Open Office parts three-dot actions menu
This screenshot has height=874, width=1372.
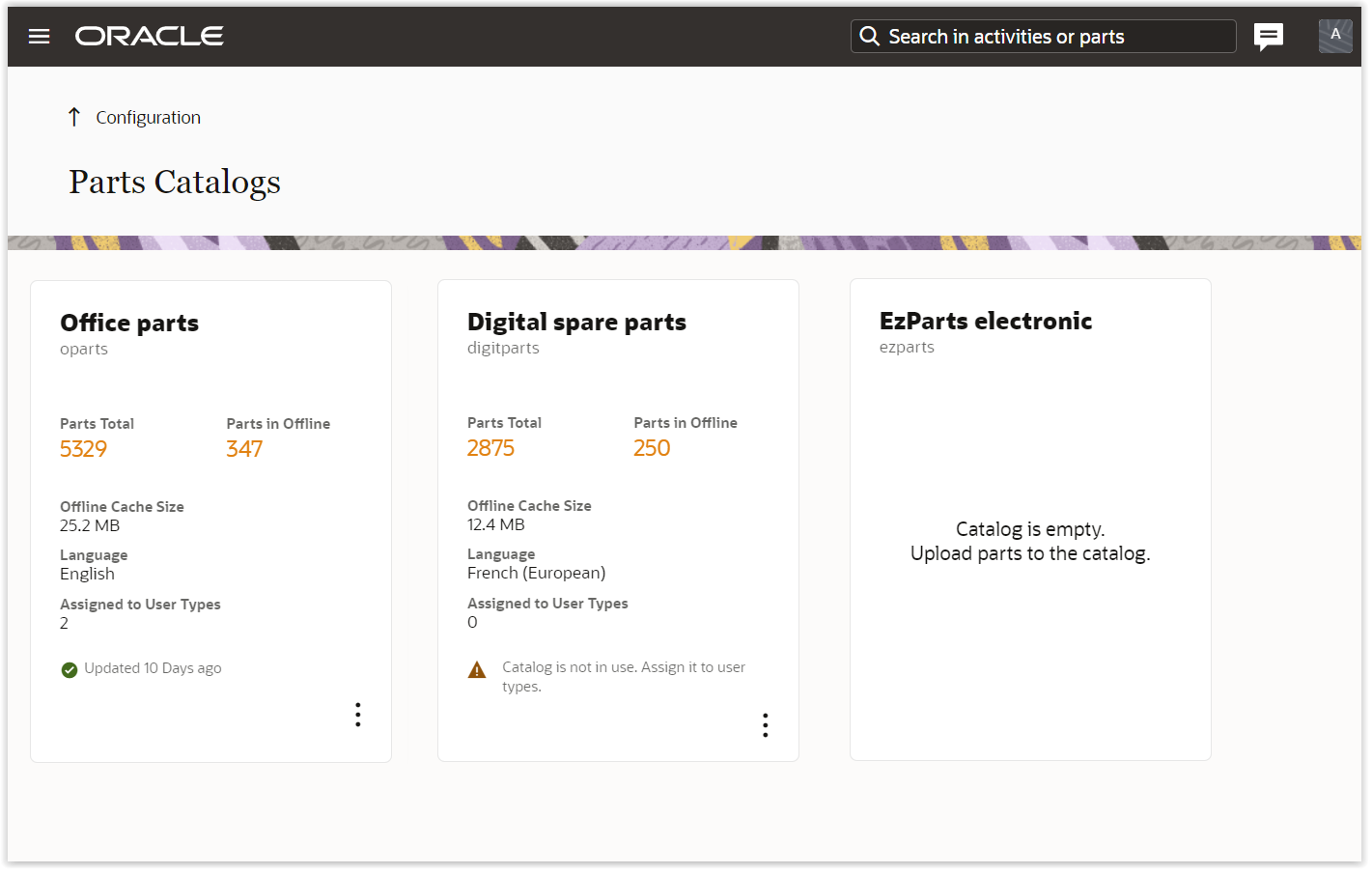click(x=358, y=715)
